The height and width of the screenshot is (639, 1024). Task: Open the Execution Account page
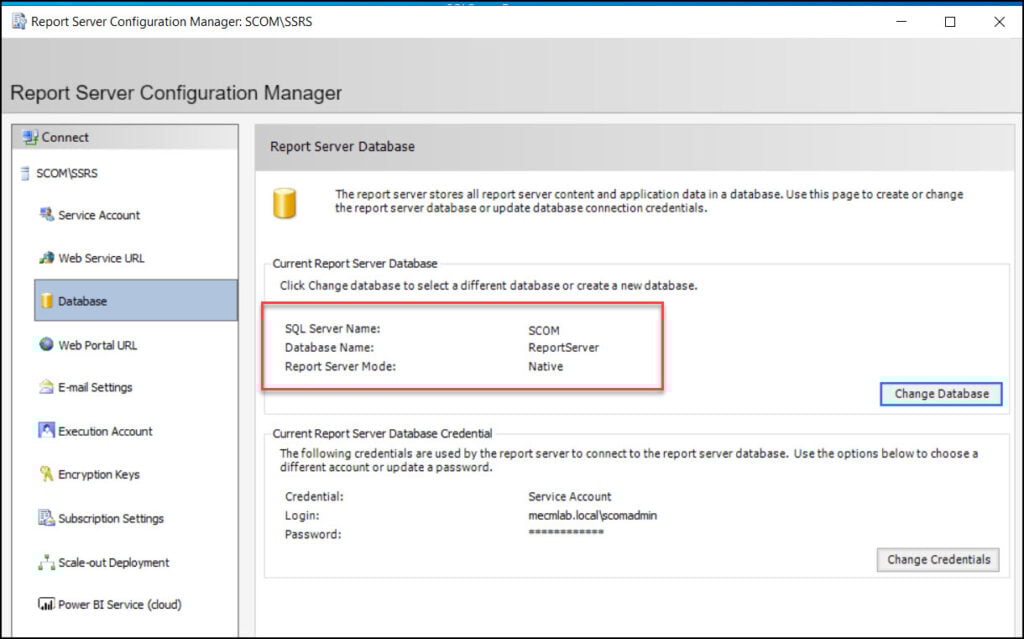(105, 431)
